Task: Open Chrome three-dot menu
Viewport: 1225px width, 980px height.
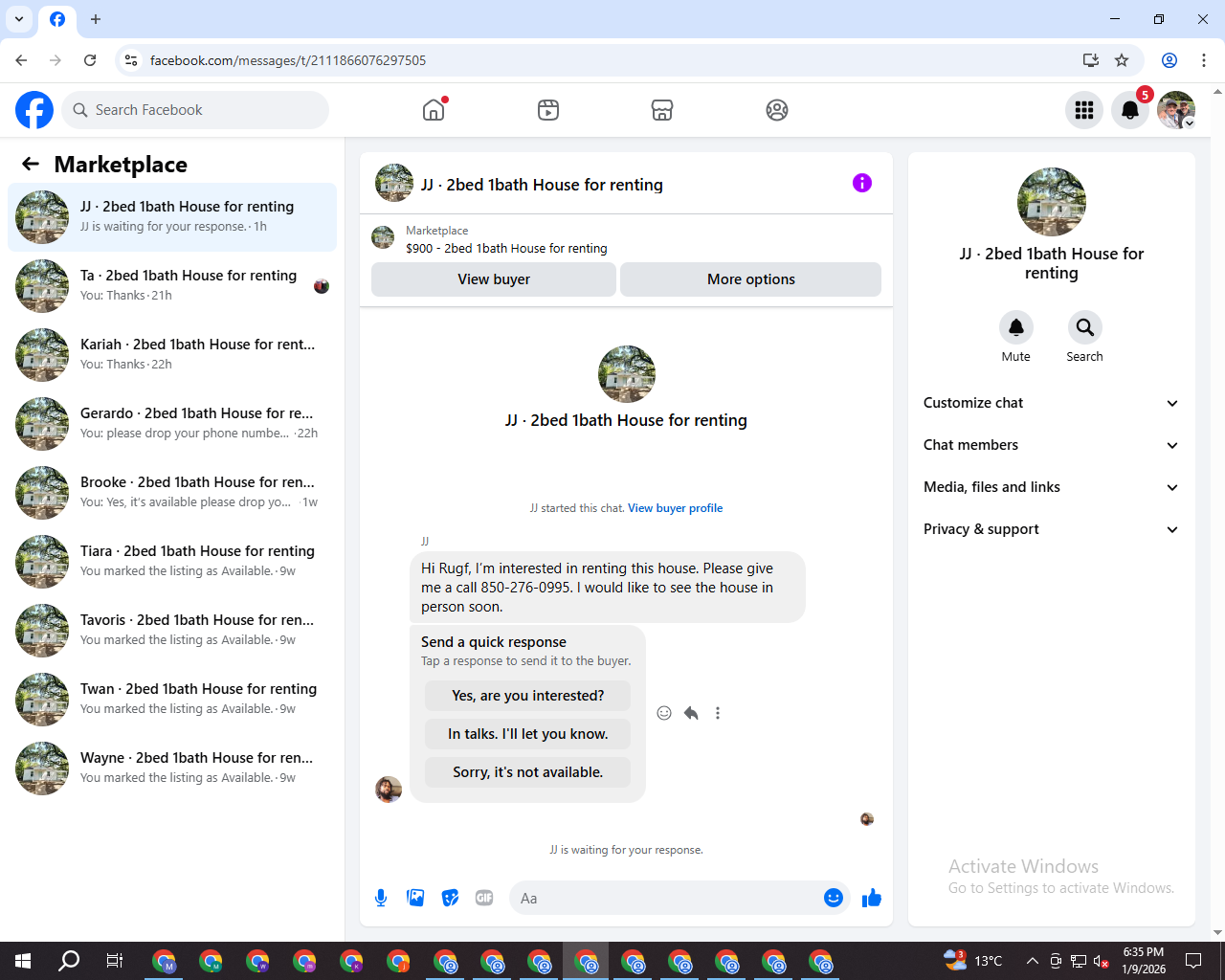Action: (1204, 60)
